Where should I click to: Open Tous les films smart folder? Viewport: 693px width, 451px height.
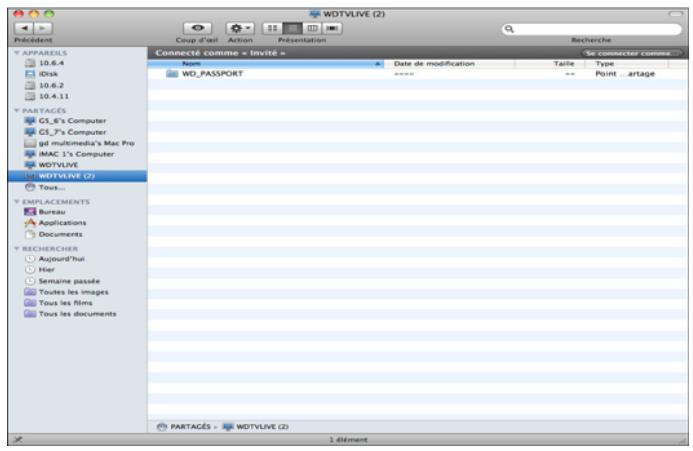tap(58, 303)
